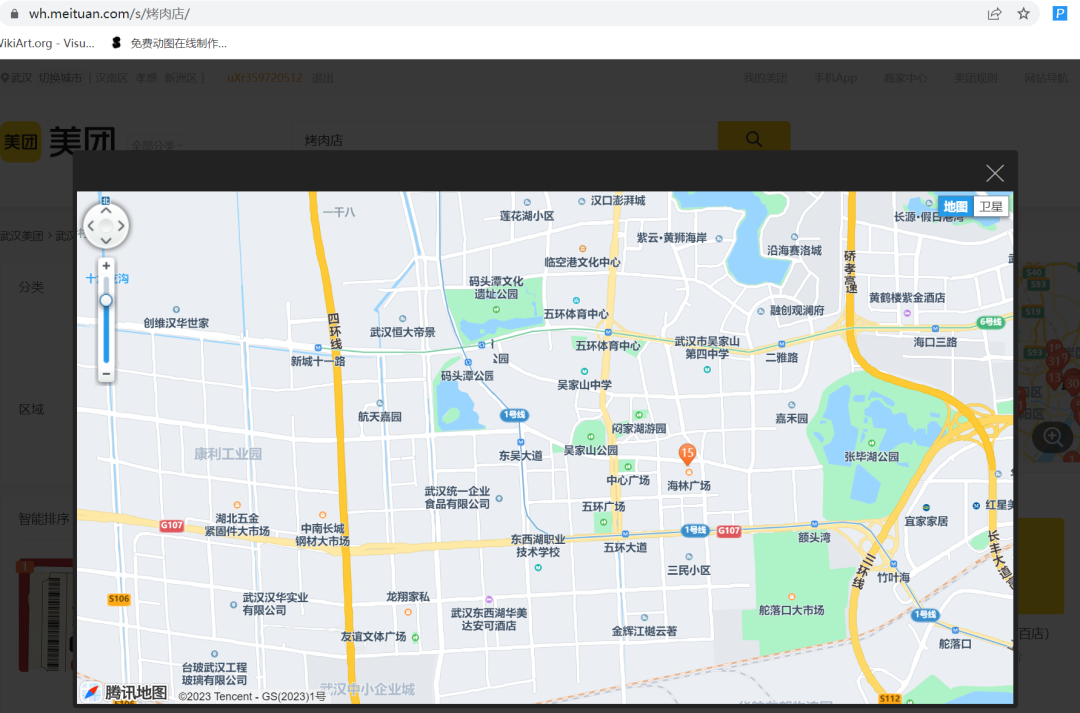Click the map zoom slider handle

(x=106, y=300)
